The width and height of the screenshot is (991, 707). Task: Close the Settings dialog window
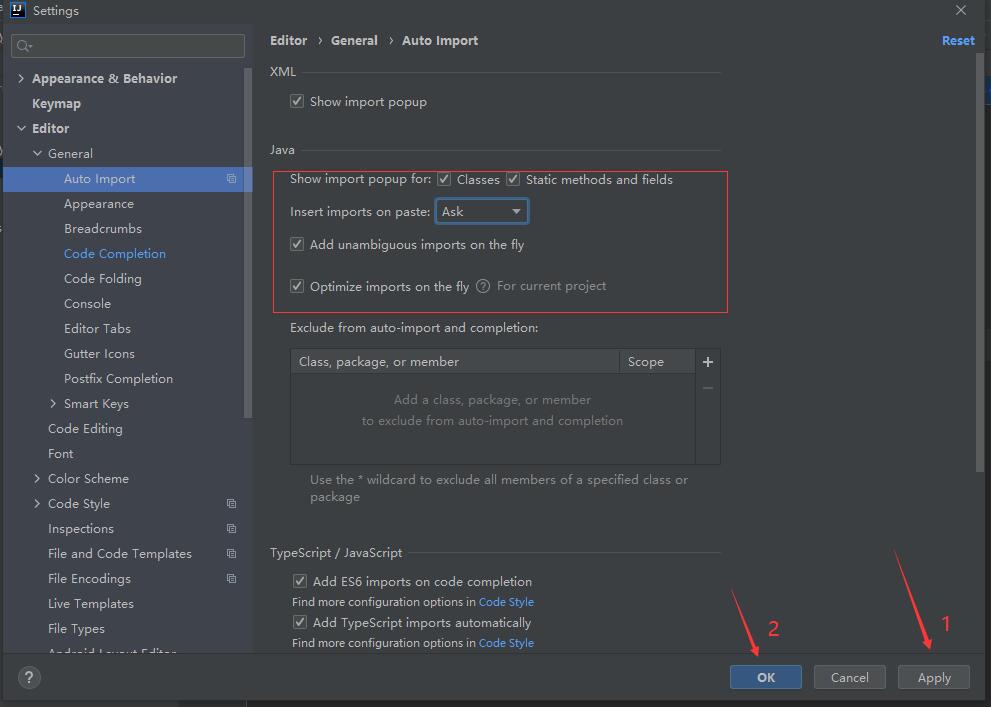[x=961, y=10]
